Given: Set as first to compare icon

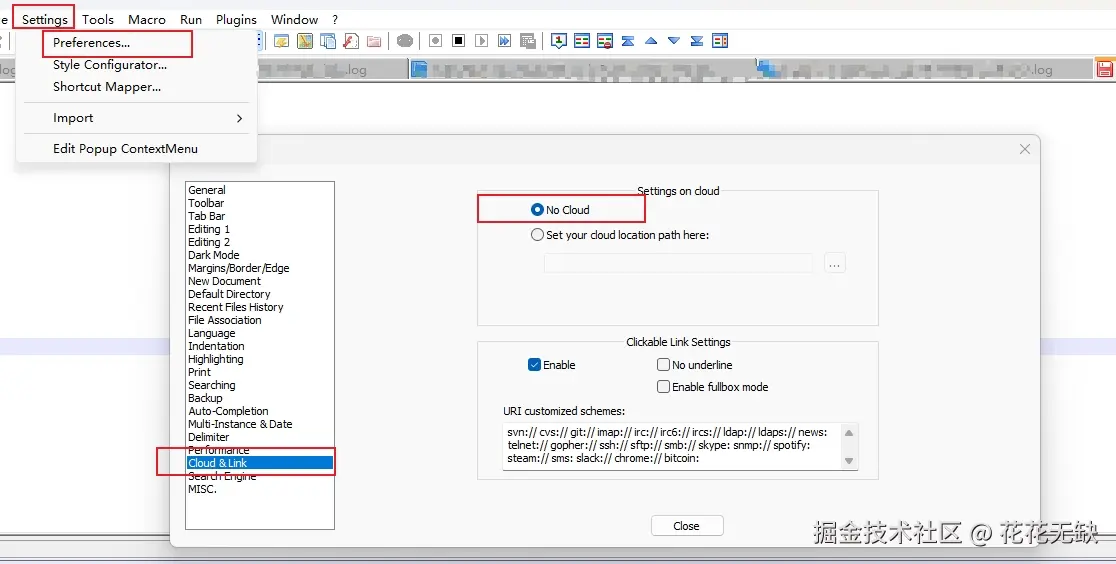Looking at the screenshot, I should tap(559, 41).
